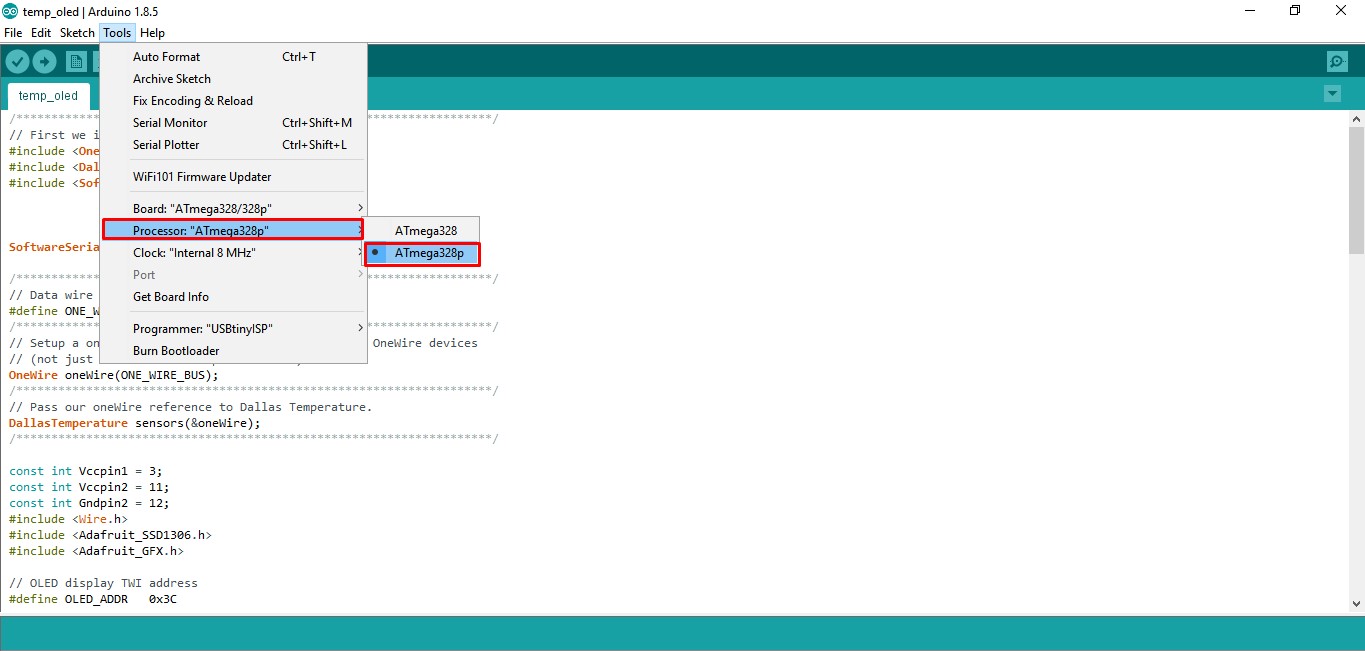Choose Archive Sketch menu entry

[x=233, y=79]
